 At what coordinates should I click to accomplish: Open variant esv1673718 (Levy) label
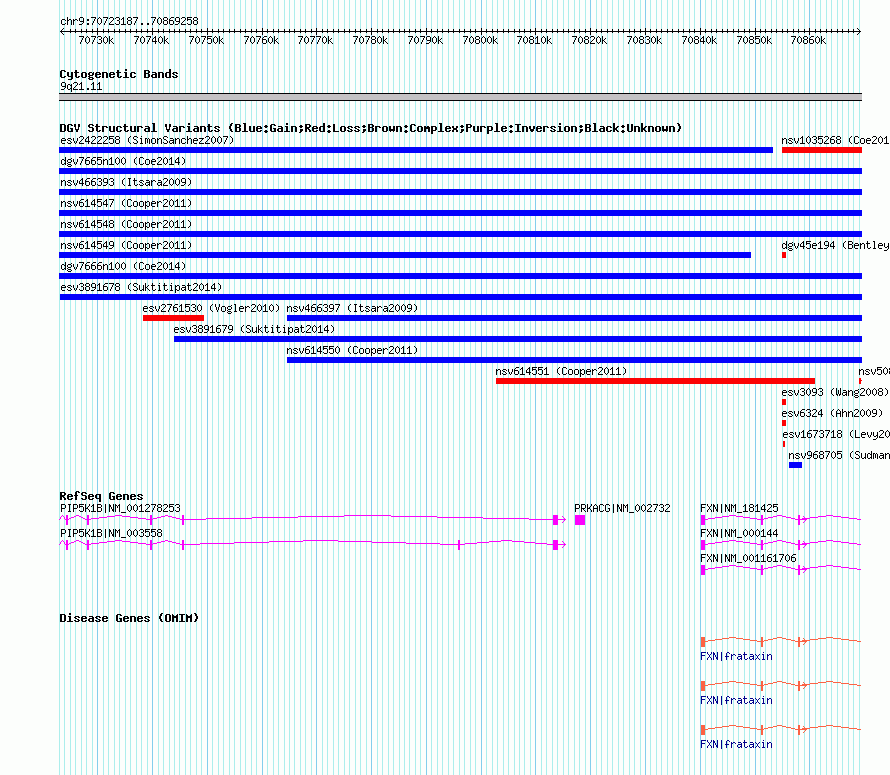[836, 434]
